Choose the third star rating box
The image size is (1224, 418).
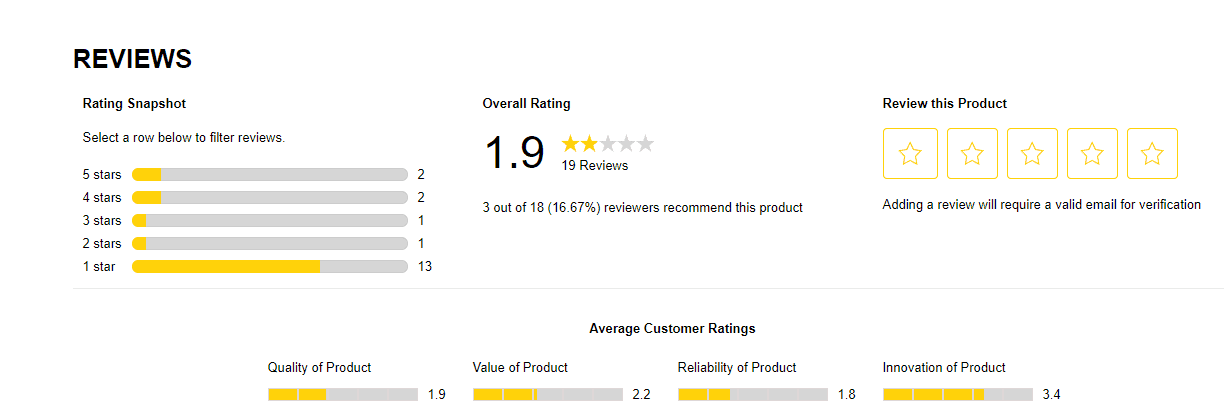[x=1032, y=154]
